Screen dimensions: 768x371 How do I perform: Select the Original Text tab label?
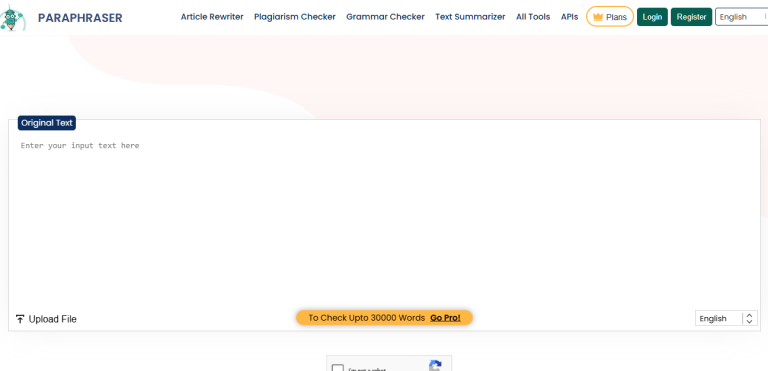(47, 123)
